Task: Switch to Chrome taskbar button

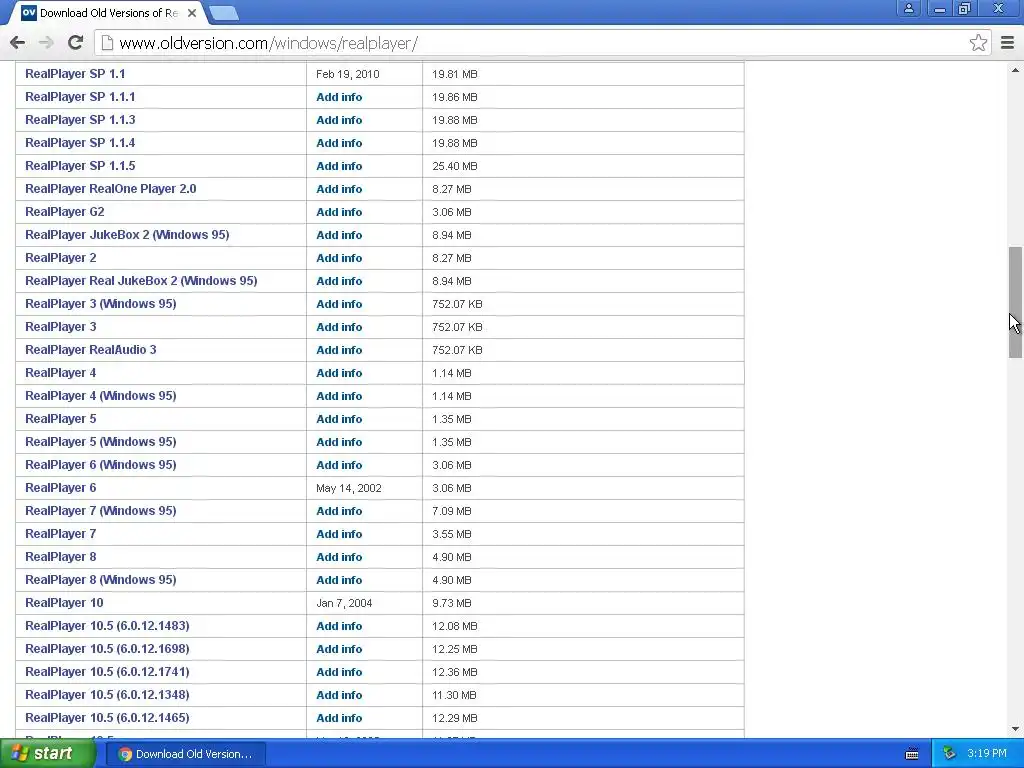Action: (185, 754)
